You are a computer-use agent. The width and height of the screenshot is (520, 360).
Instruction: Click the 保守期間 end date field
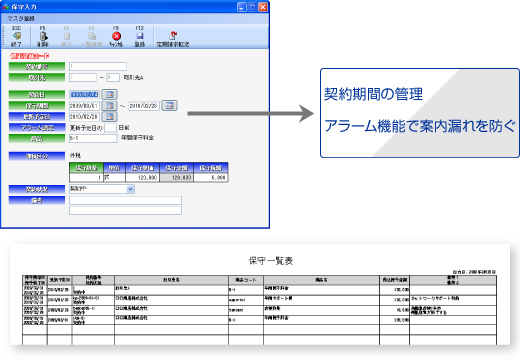144,106
